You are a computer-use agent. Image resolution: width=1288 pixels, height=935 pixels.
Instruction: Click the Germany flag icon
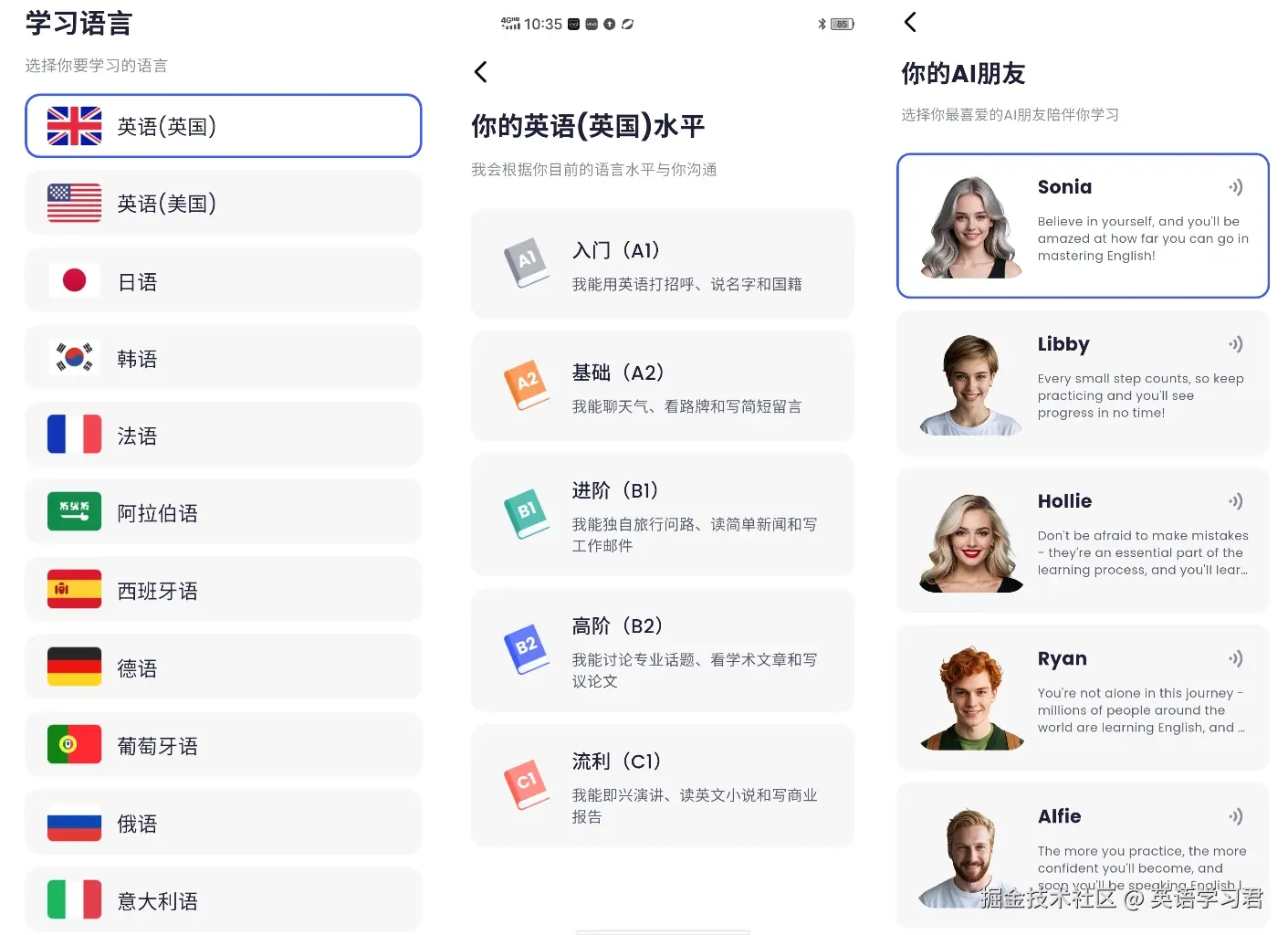73,667
